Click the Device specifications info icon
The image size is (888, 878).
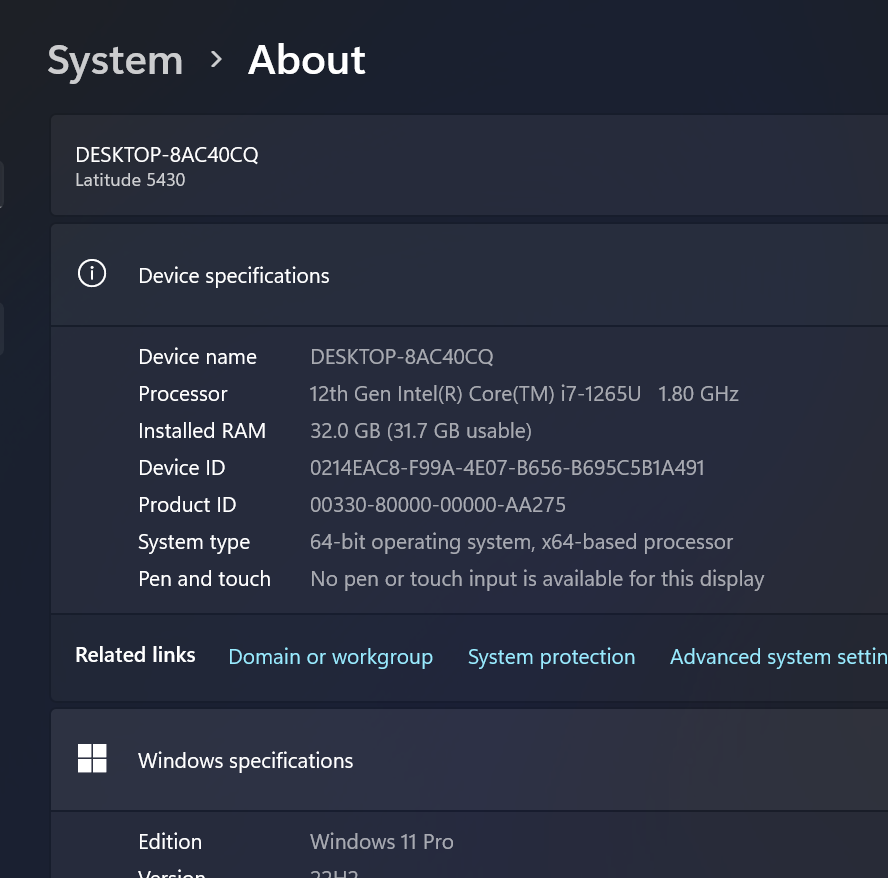(x=92, y=274)
